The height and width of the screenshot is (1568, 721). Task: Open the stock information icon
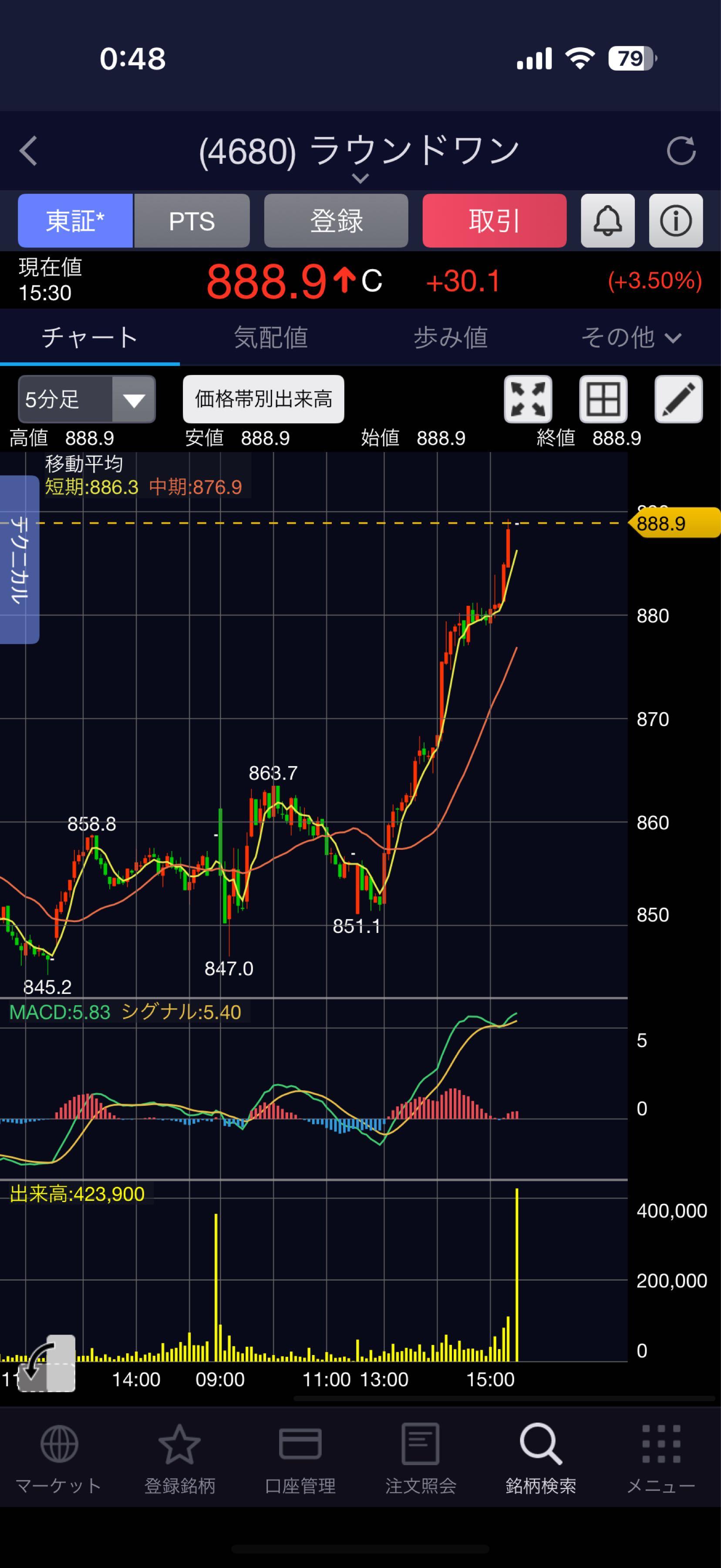pyautogui.click(x=676, y=220)
